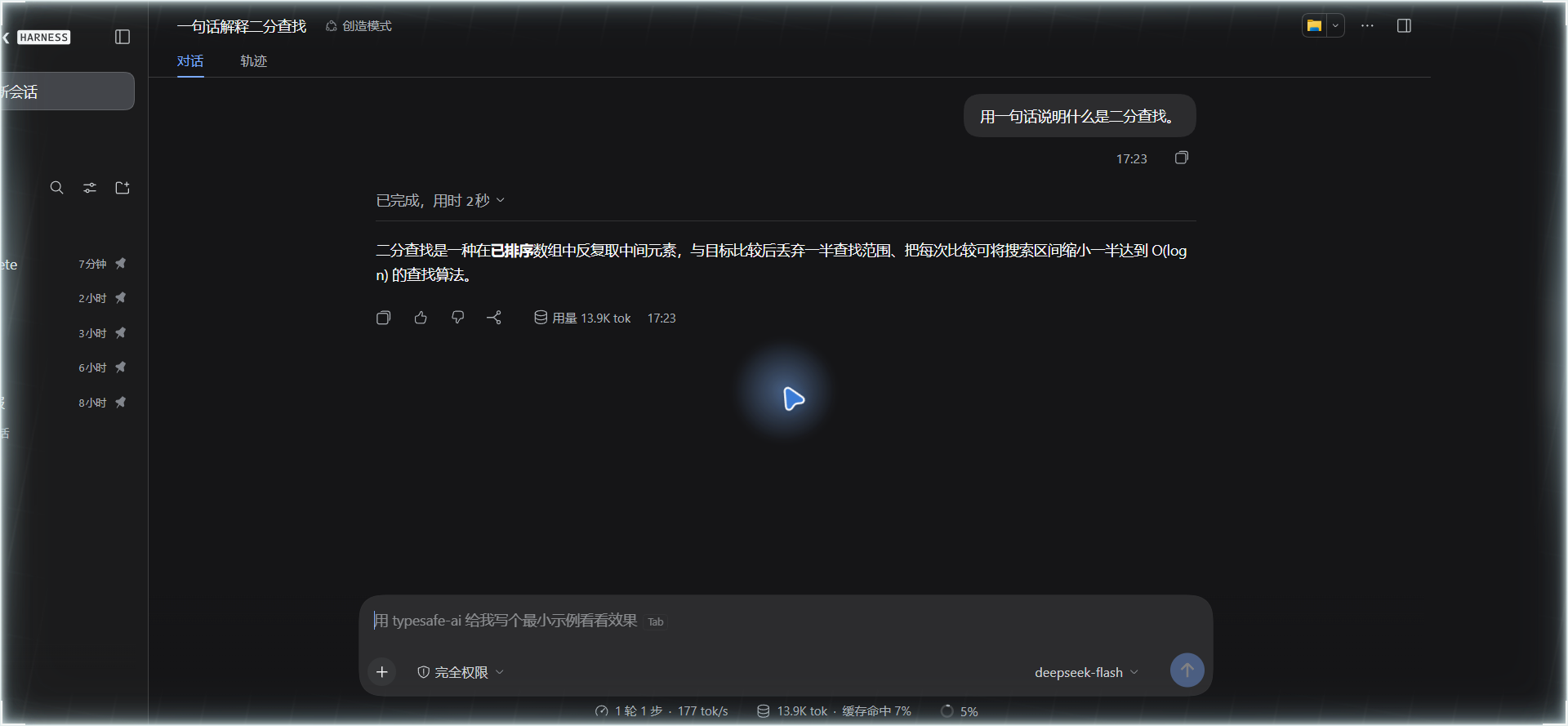Image resolution: width=1568 pixels, height=726 pixels.
Task: Open the search icon in sidebar
Action: 56,188
